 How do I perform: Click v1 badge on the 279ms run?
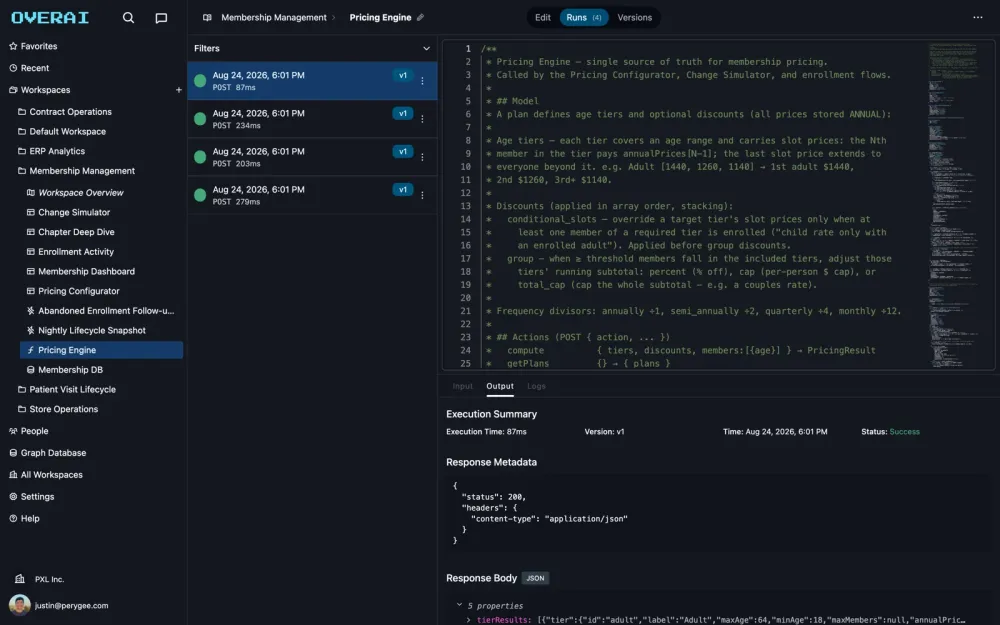coord(402,190)
